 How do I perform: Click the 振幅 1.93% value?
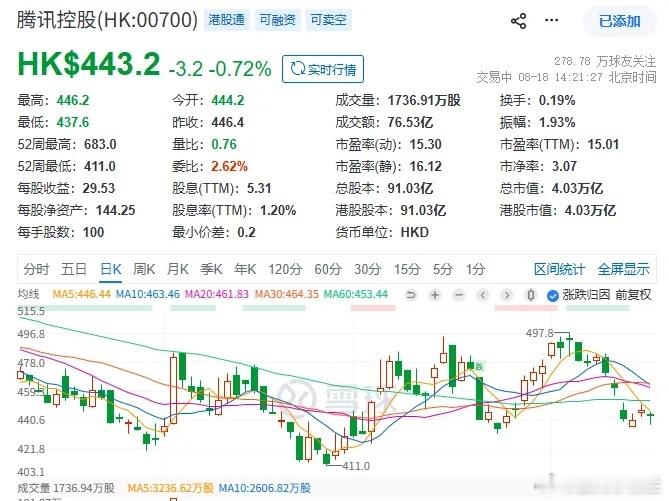(x=557, y=122)
